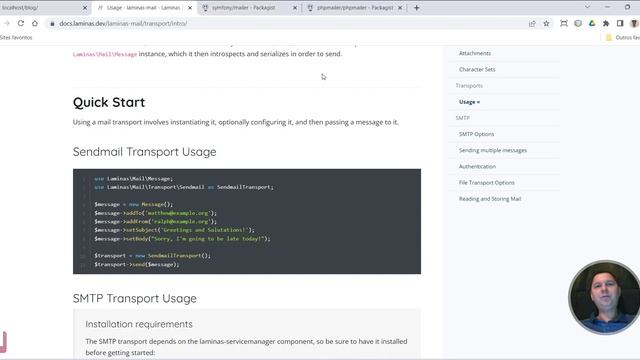Open Attachments in the sidebar

coord(475,53)
